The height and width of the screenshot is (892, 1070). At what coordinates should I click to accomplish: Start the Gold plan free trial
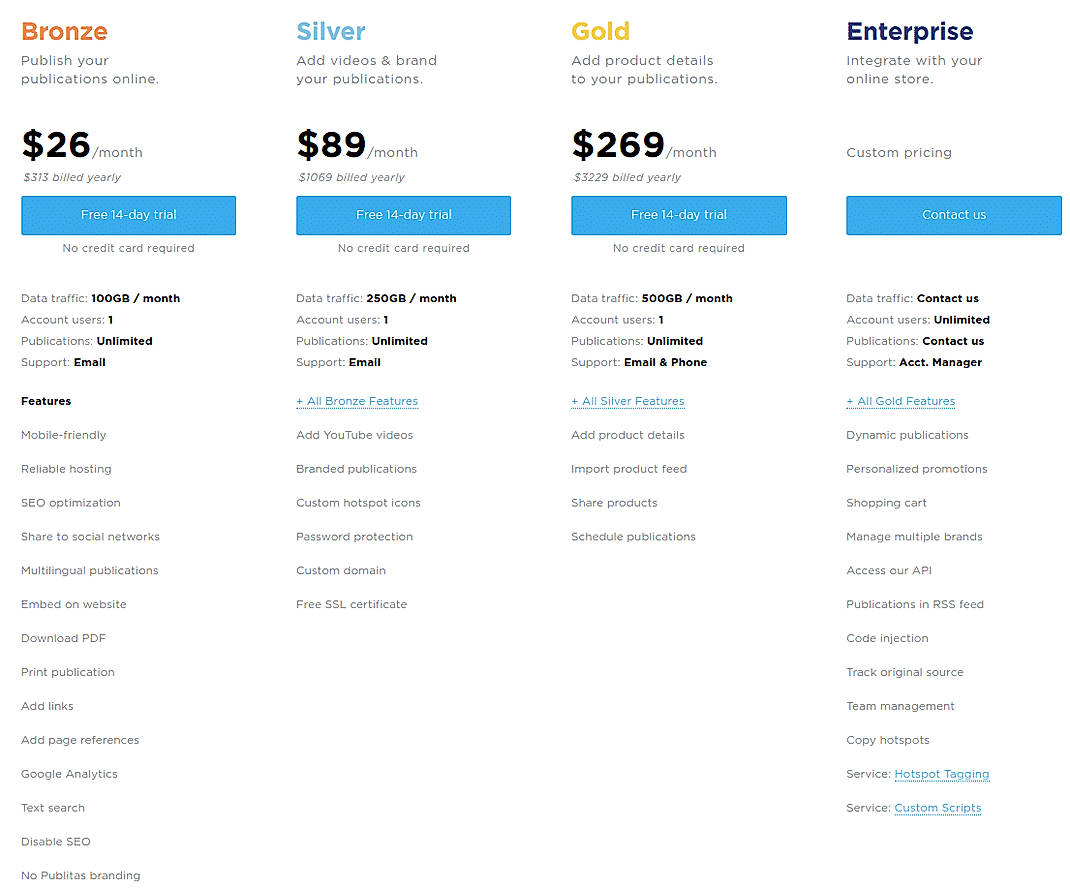(x=678, y=215)
